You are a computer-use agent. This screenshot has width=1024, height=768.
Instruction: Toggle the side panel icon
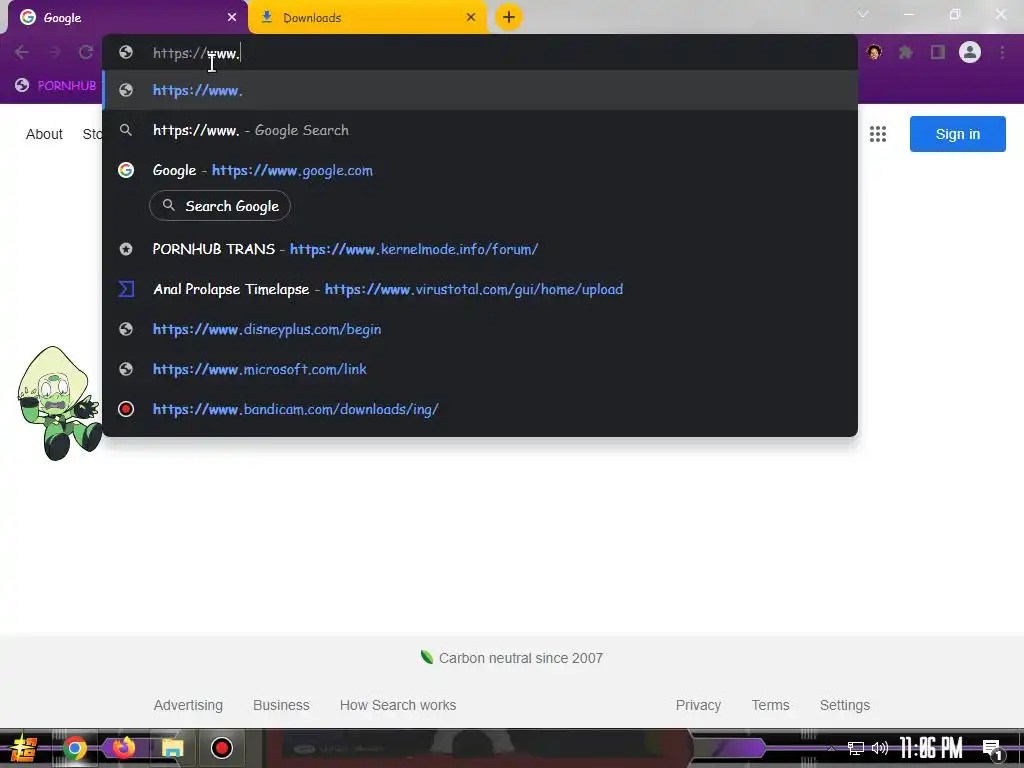[x=938, y=52]
